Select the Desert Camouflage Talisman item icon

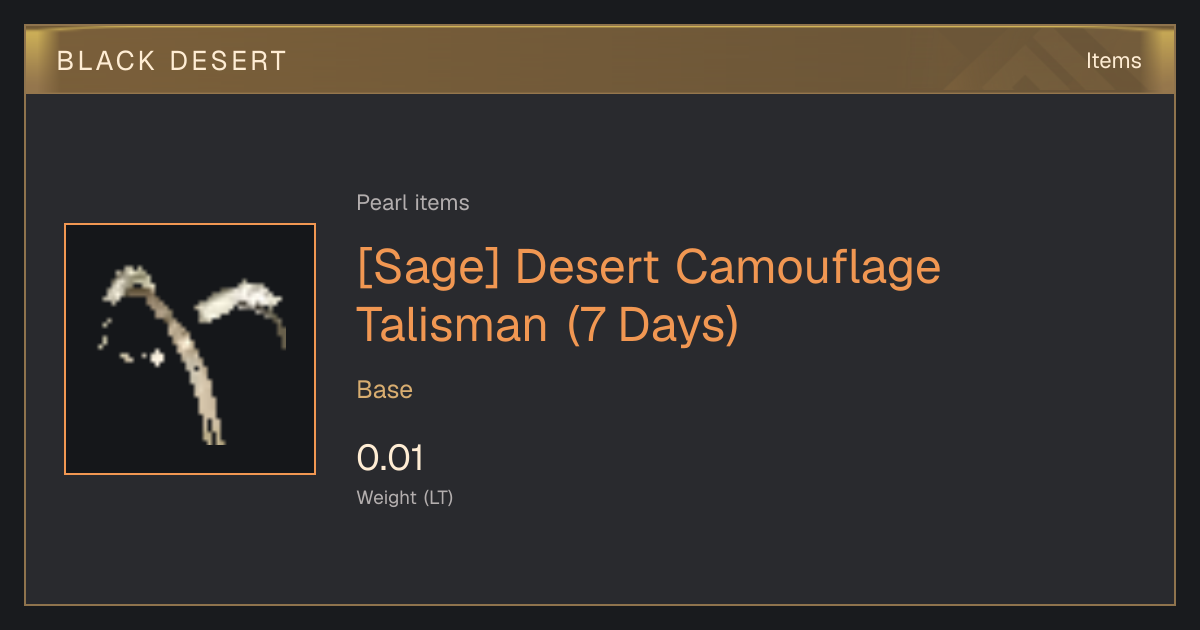[x=190, y=349]
